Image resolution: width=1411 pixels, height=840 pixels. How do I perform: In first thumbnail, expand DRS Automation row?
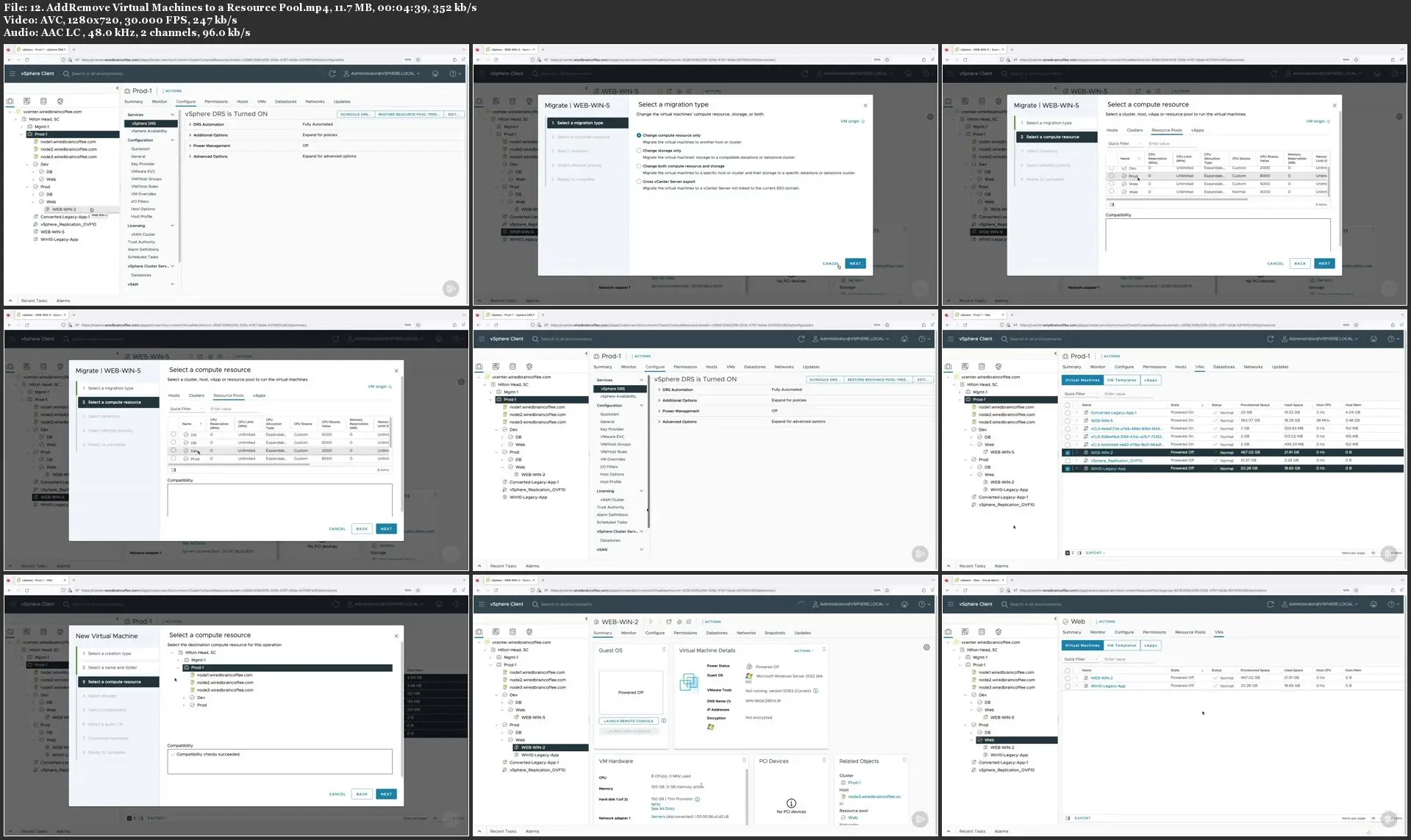(190, 124)
